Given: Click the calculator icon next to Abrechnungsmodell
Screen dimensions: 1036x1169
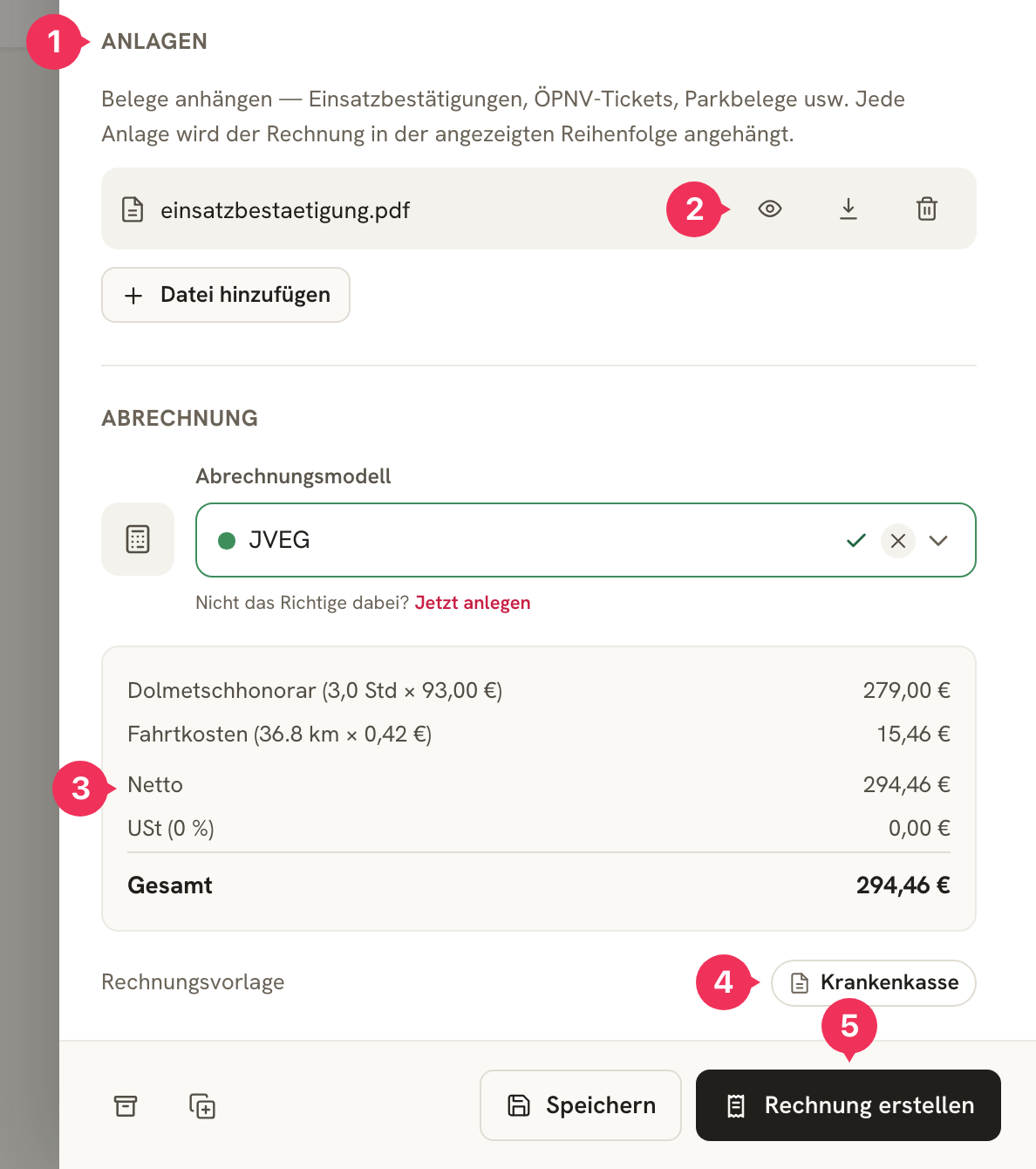Looking at the screenshot, I should (138, 539).
